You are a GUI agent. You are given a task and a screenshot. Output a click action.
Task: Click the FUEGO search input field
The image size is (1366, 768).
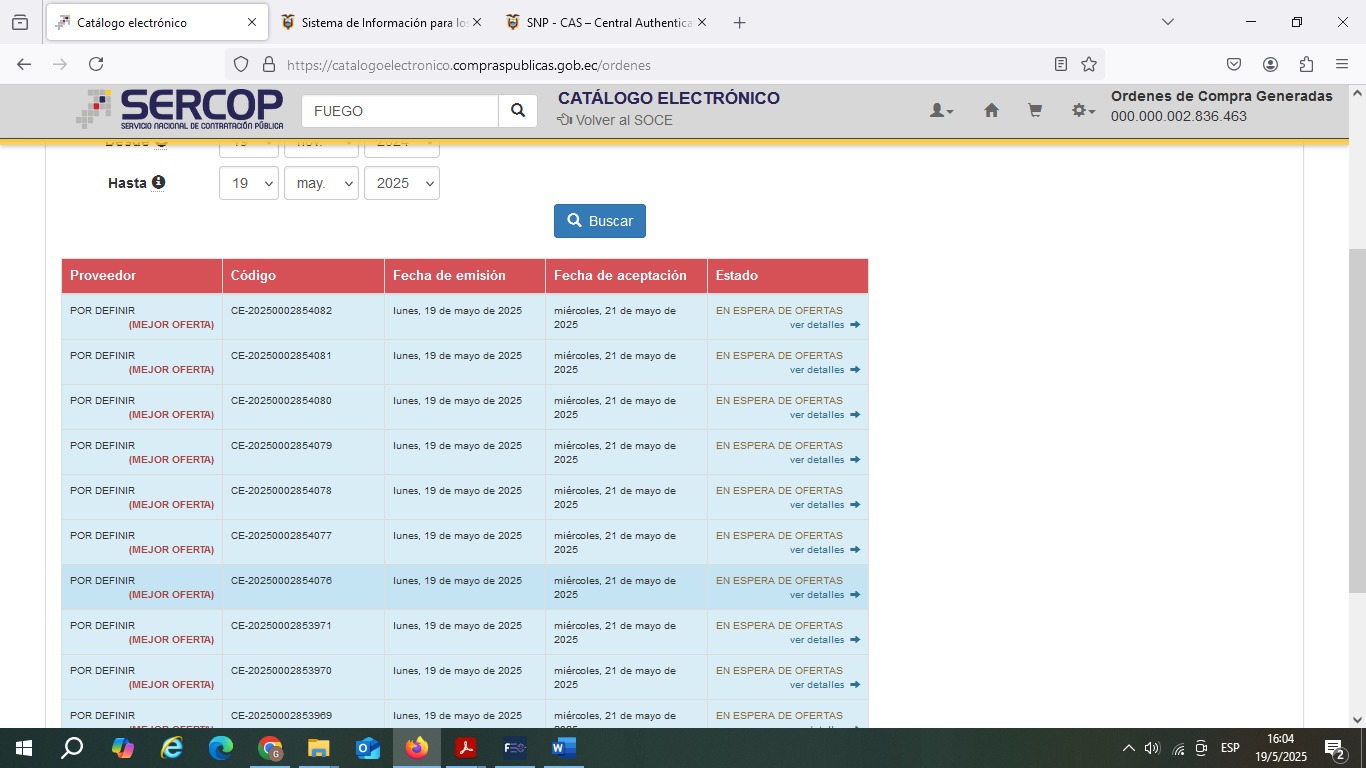399,111
